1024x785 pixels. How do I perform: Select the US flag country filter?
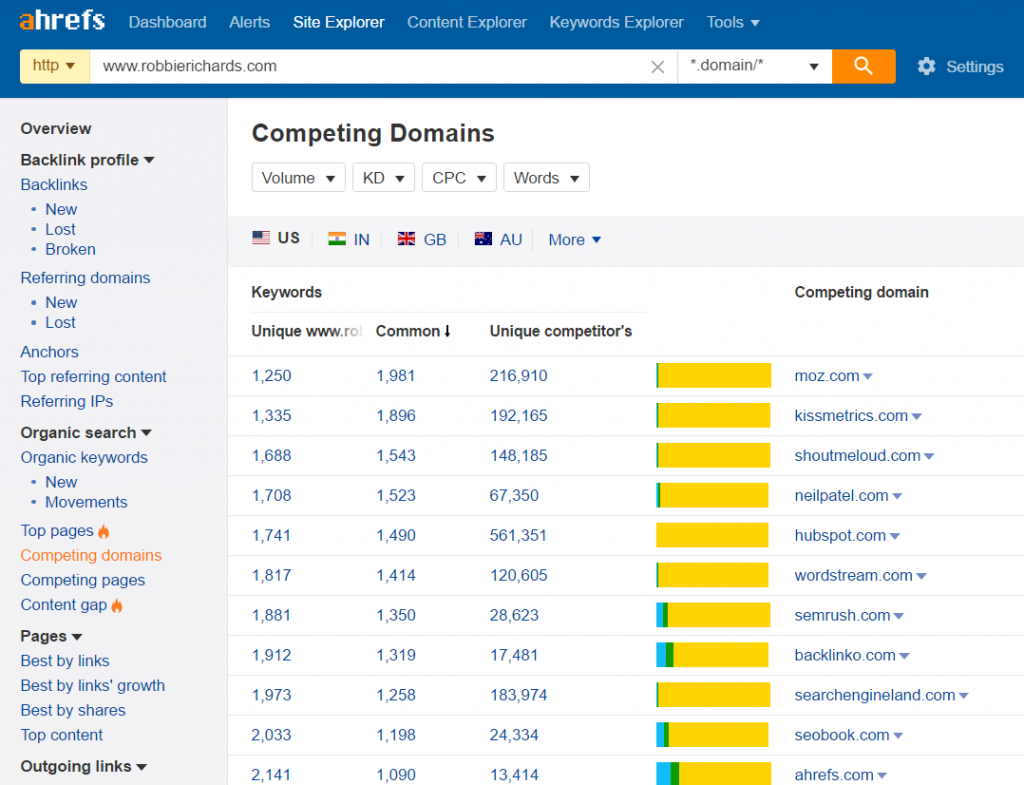pyautogui.click(x=276, y=238)
